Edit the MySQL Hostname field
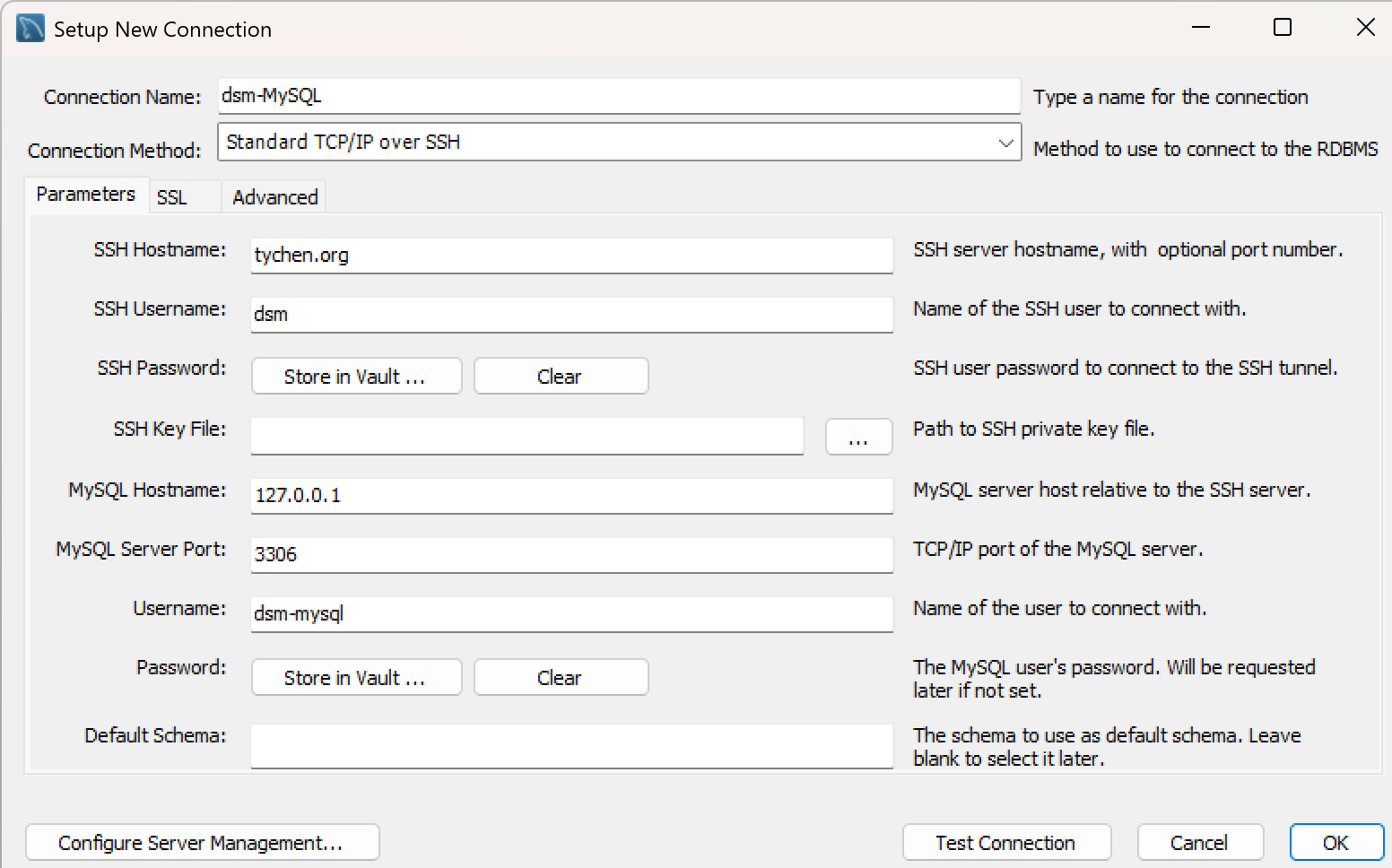The height and width of the screenshot is (868, 1392). tap(571, 496)
